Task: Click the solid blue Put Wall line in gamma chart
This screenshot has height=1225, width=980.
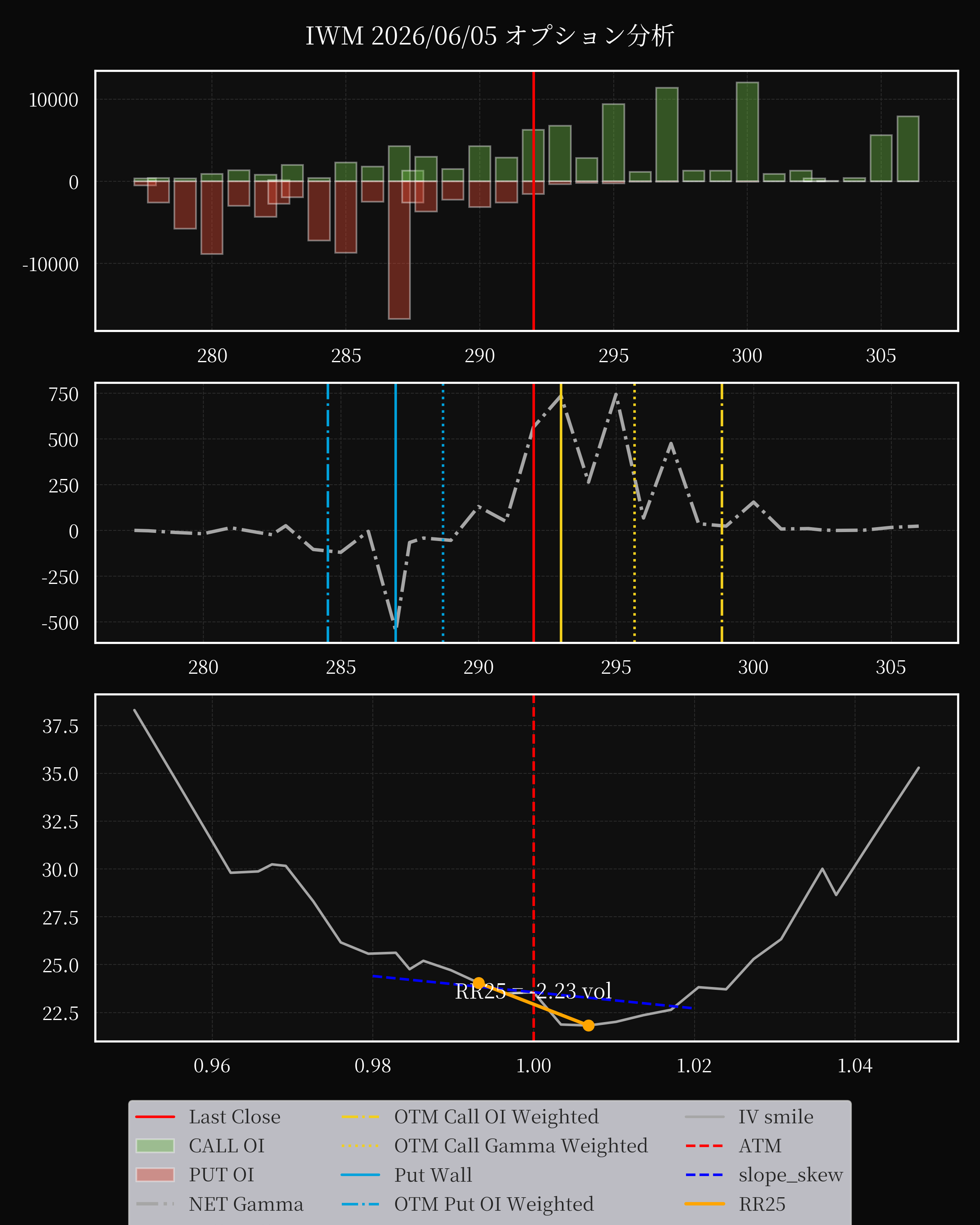Action: [395, 513]
